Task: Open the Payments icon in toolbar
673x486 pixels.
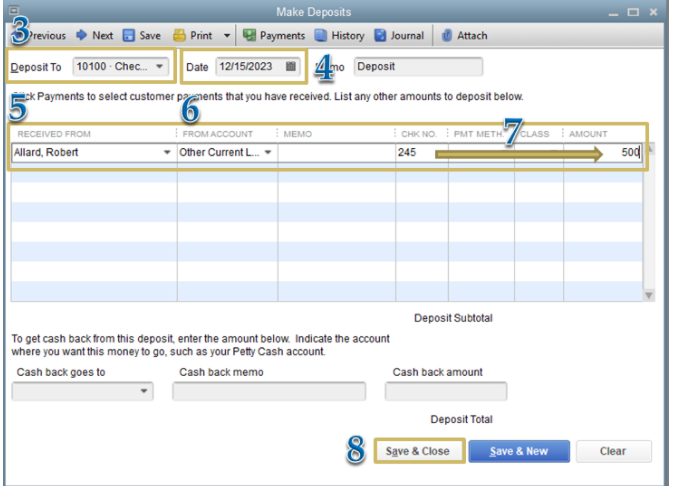Action: click(x=249, y=35)
